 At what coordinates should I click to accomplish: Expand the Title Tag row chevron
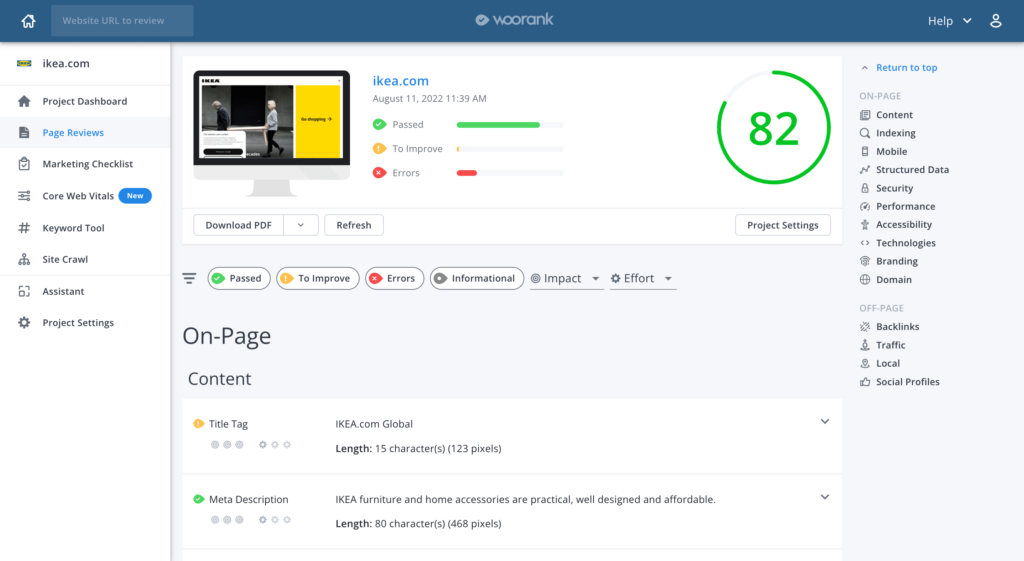pos(825,422)
